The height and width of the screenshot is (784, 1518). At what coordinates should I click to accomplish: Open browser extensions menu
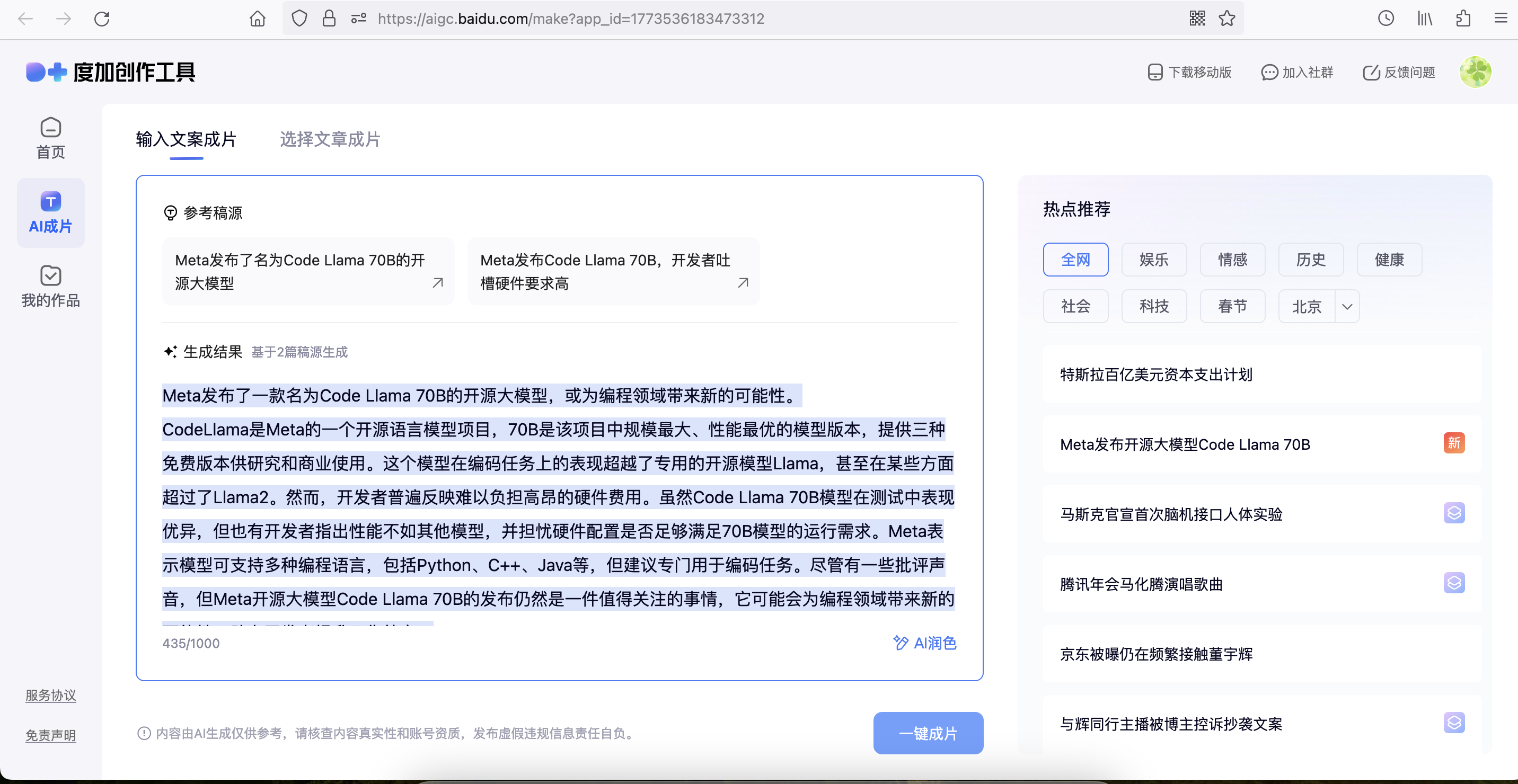1463,19
